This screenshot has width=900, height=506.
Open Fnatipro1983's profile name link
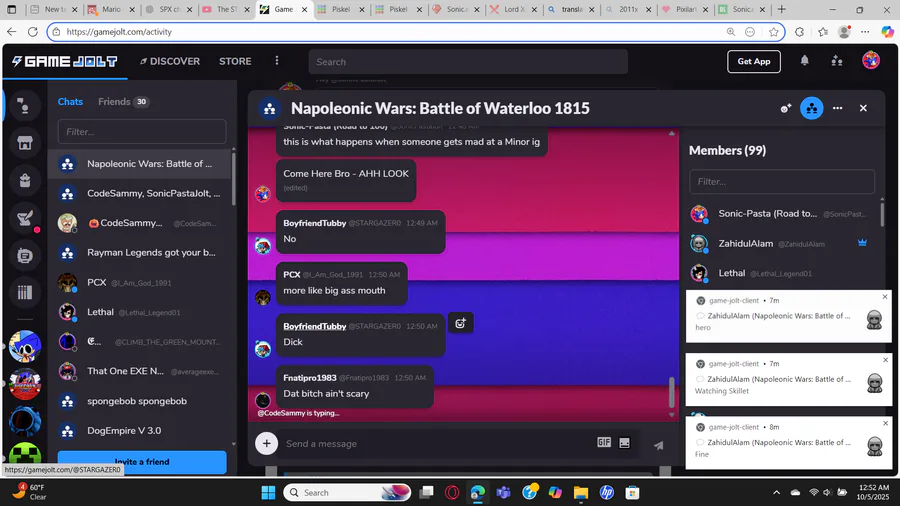click(x=309, y=377)
